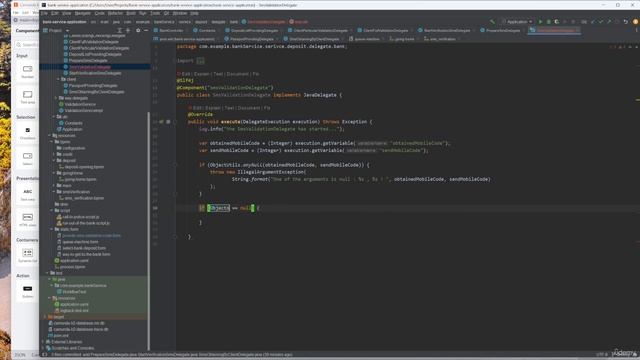Switch to PrepareSmsDelegate editor tab

[502, 31]
